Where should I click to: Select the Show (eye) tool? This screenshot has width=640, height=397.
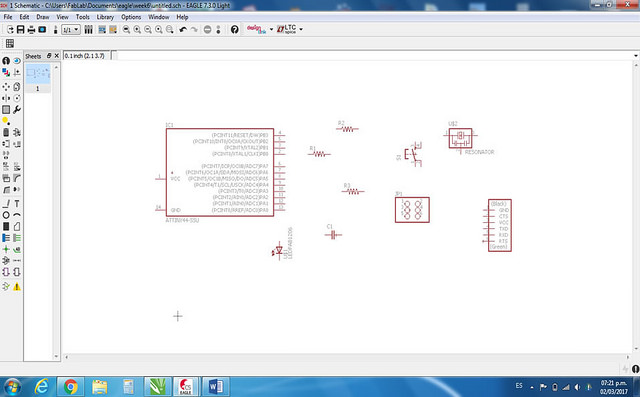click(x=17, y=61)
